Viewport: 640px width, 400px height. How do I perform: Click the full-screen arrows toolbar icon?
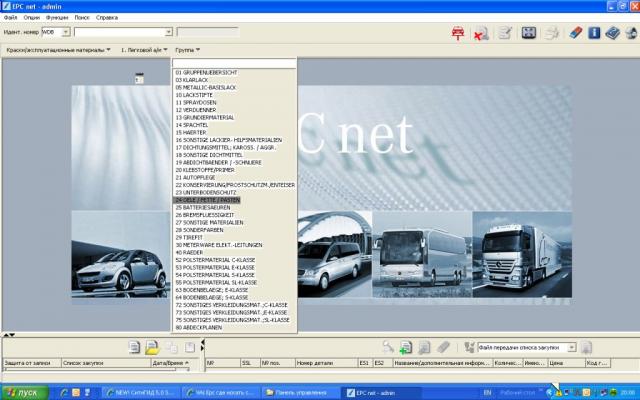click(x=529, y=33)
